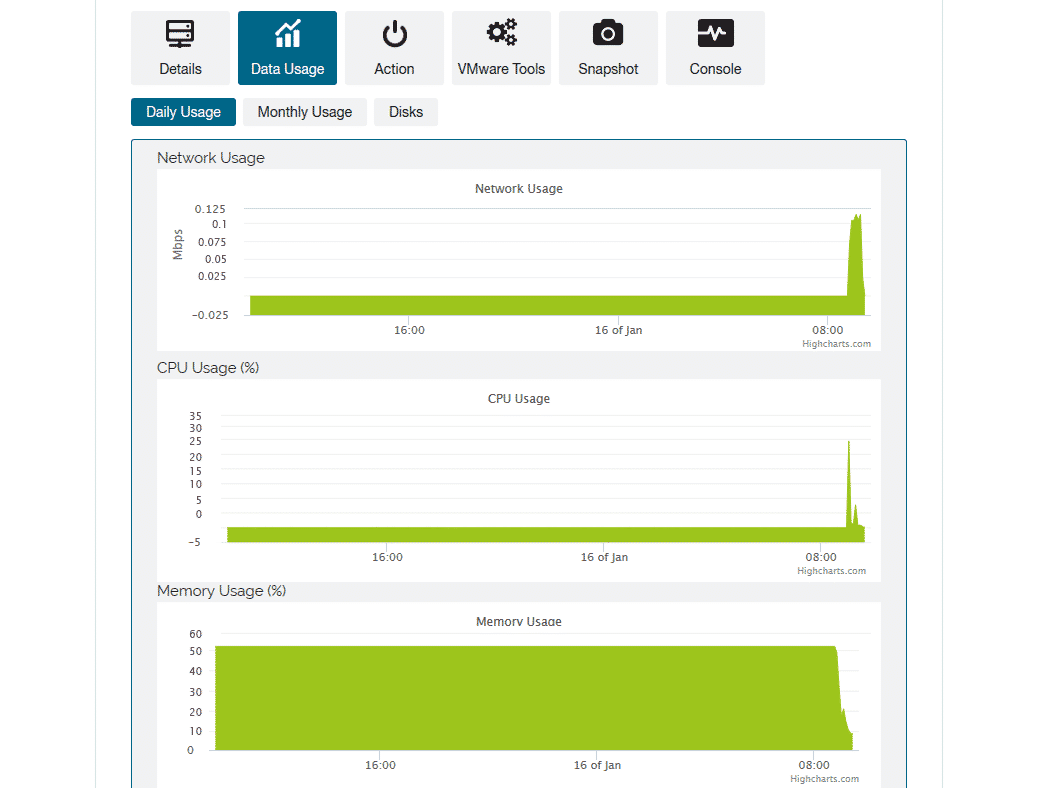
Task: Click the 16:00 label on Memory chart
Action: coord(380,765)
